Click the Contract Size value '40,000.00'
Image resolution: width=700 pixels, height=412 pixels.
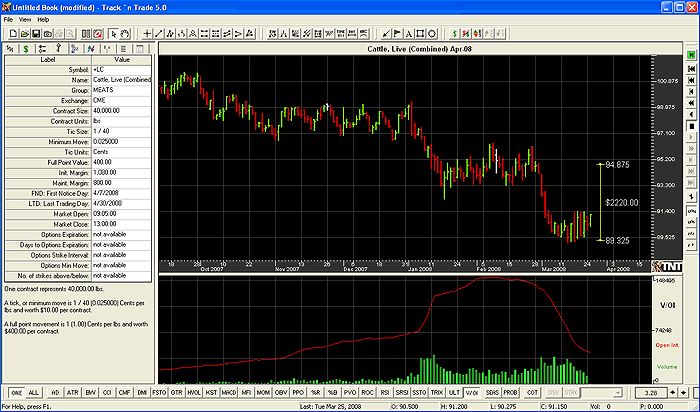tap(121, 111)
